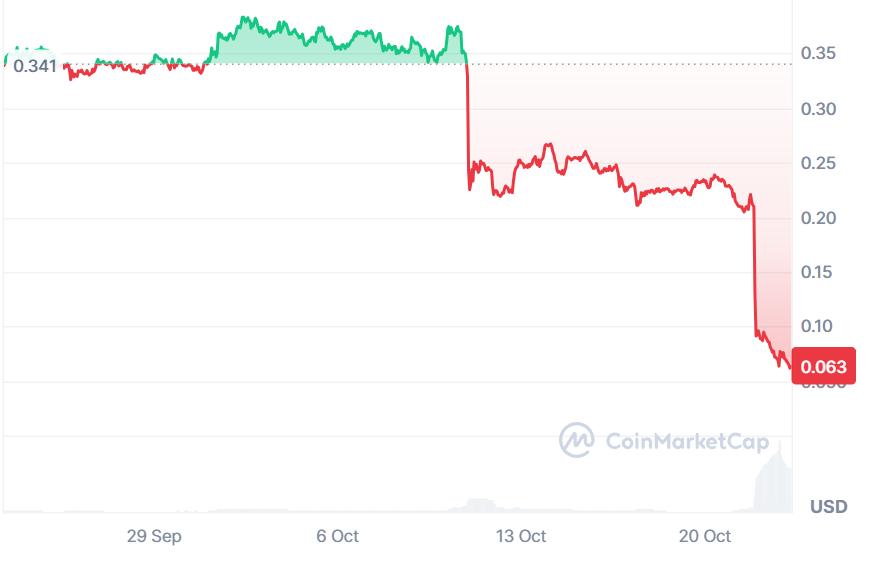Select the 13 Oct date label

tap(521, 536)
